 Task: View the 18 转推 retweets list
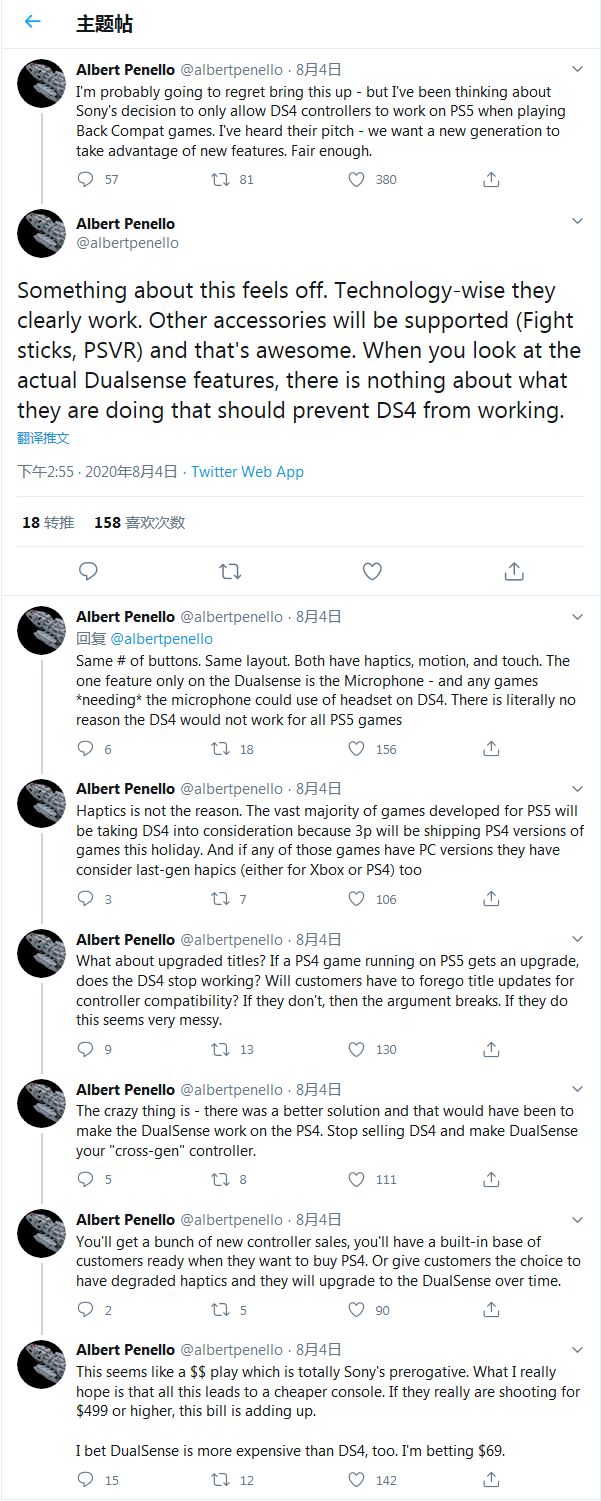click(47, 522)
